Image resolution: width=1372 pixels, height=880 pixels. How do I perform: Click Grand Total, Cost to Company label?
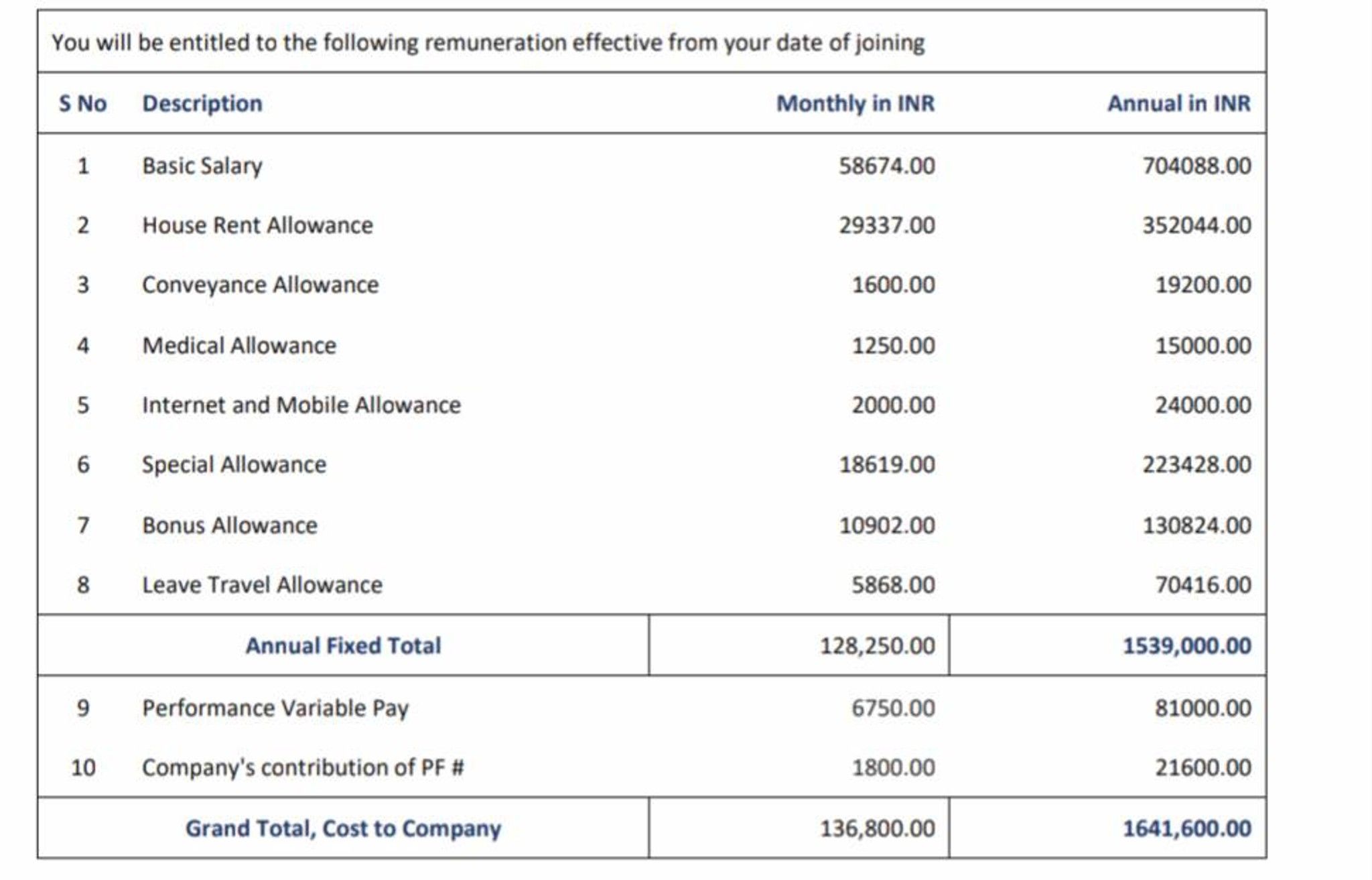343,828
